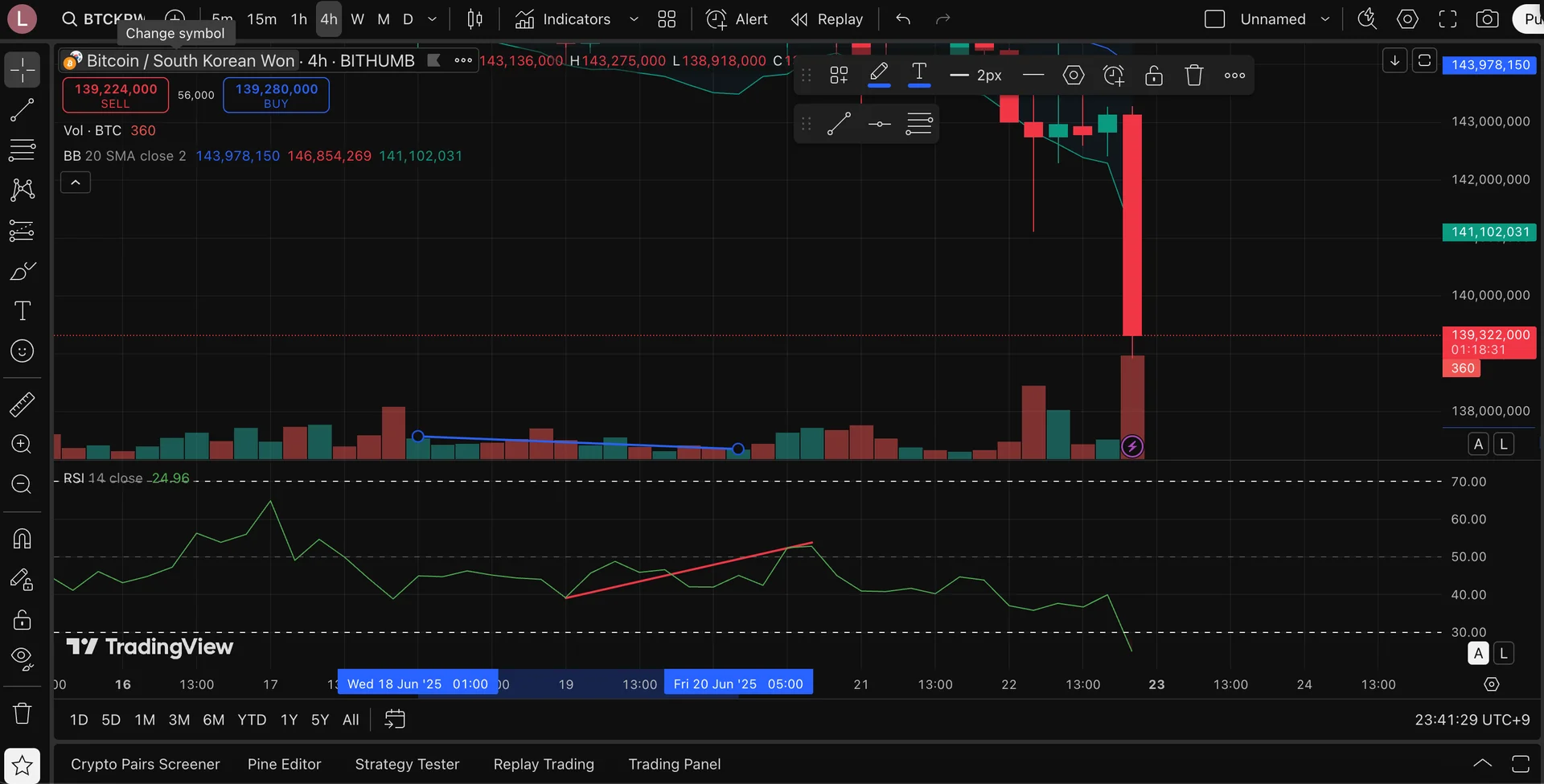Open the chart patterns tool
This screenshot has height=784, width=1544.
pyautogui.click(x=23, y=190)
